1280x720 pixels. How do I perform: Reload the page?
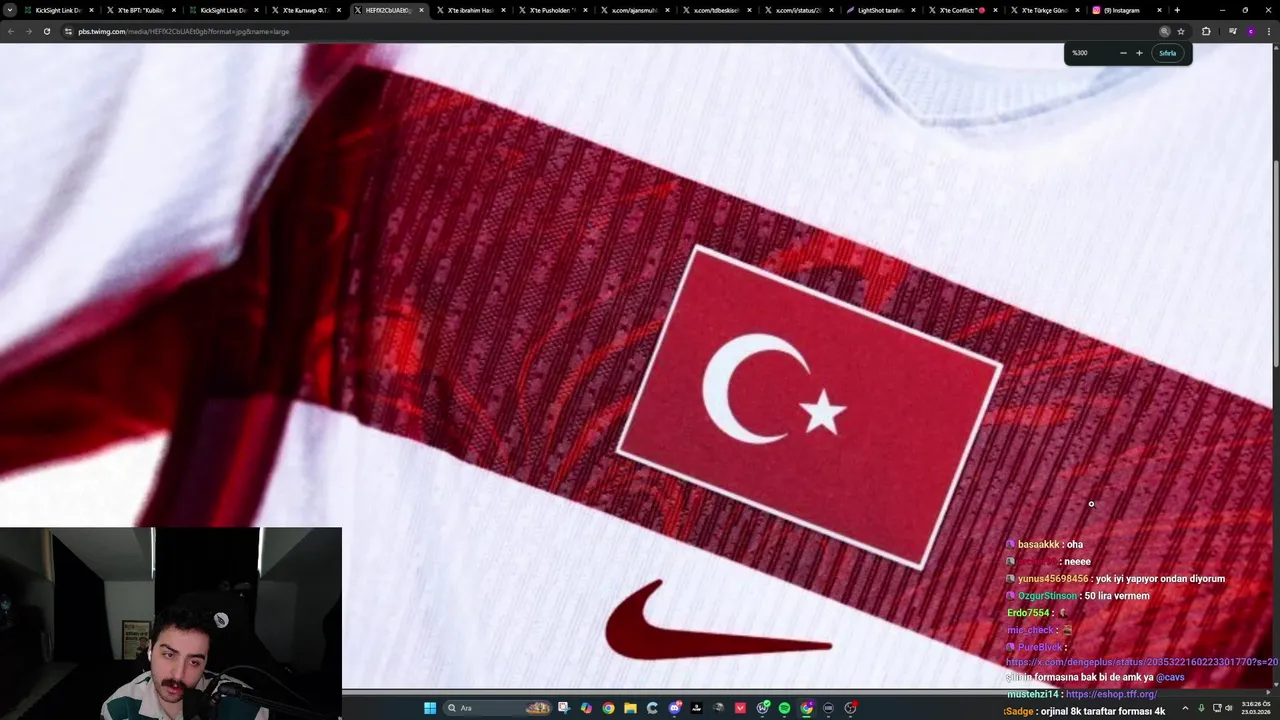pos(46,31)
